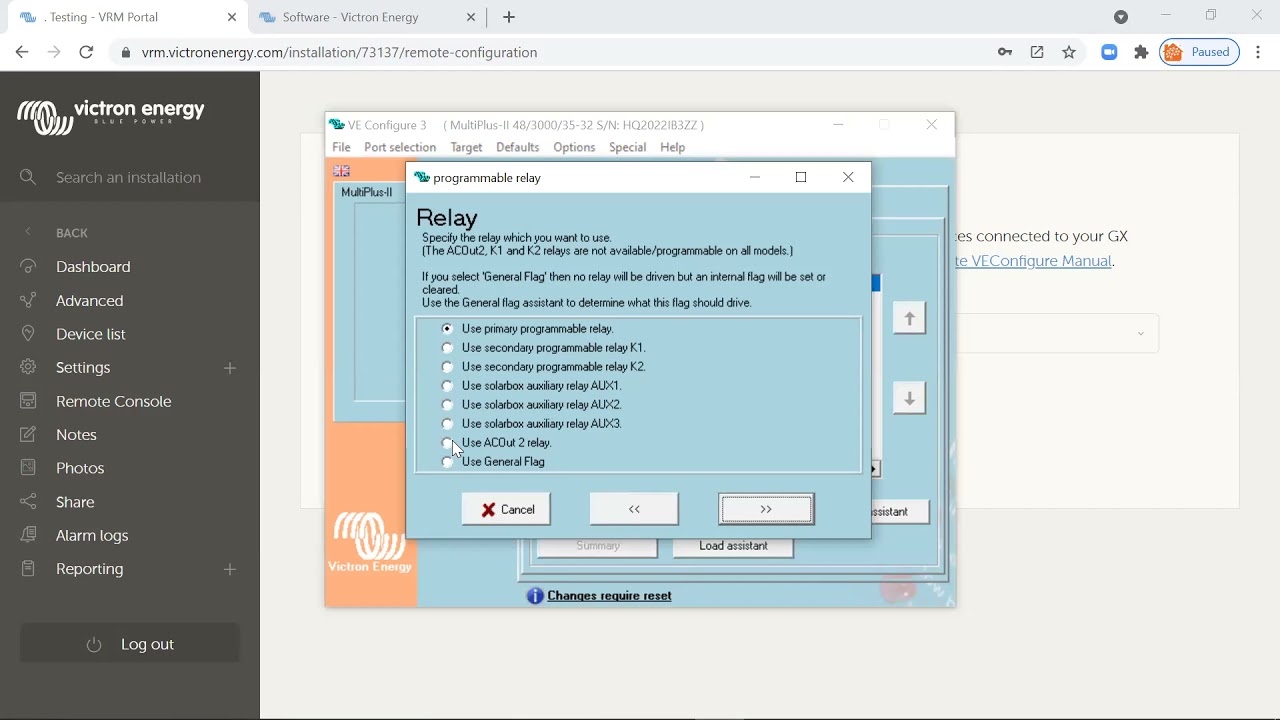1280x720 pixels.
Task: Open Options menu
Action: 574,147
